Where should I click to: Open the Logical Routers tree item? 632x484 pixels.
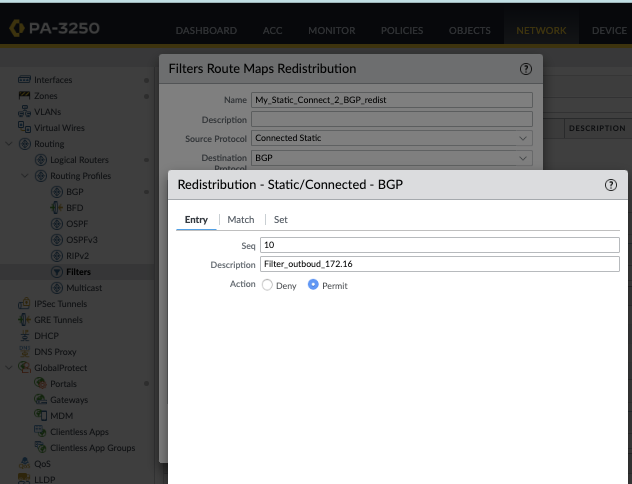[79, 160]
